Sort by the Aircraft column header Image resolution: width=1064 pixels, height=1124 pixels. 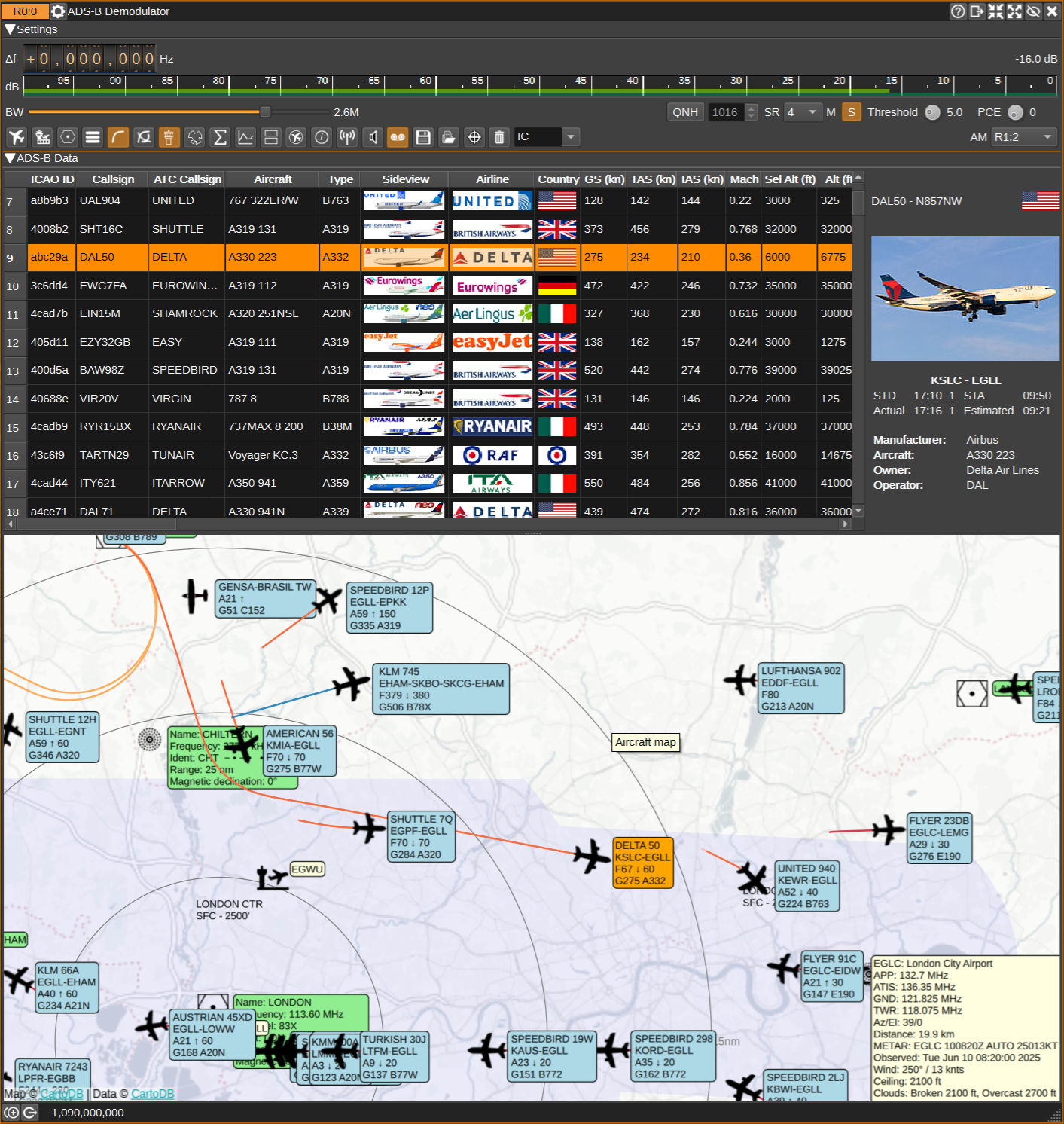273,179
